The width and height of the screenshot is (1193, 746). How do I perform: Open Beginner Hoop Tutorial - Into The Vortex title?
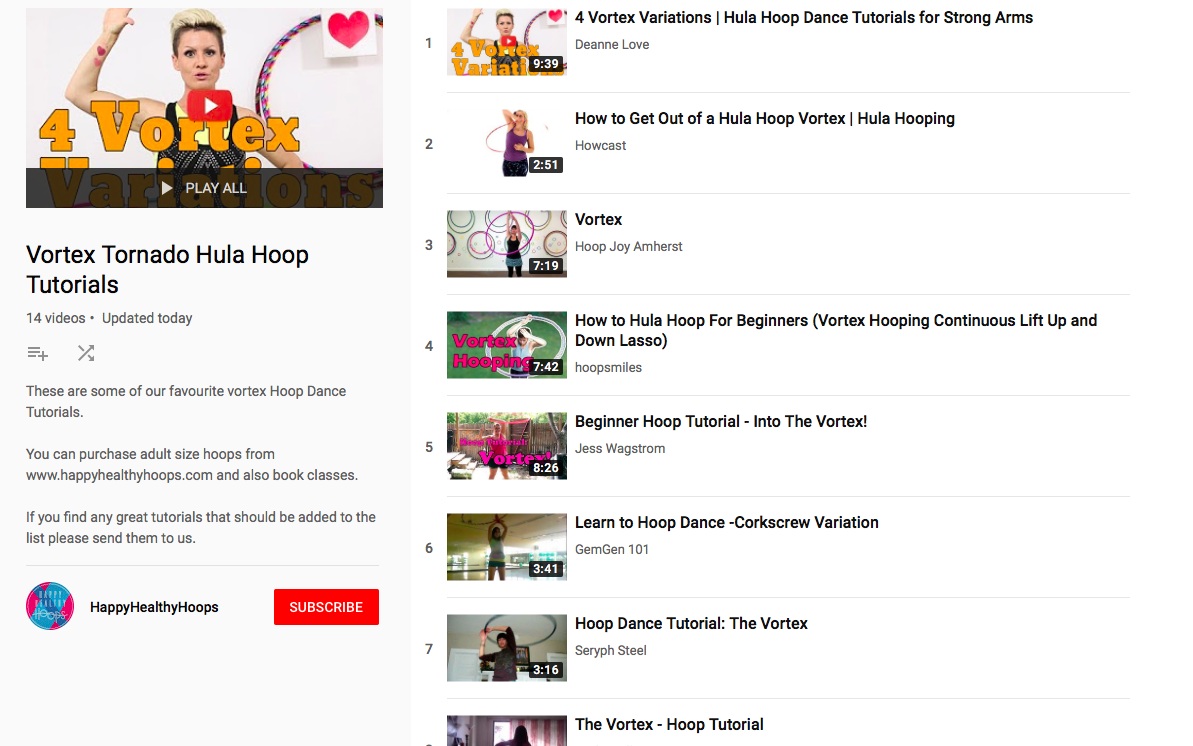tap(721, 422)
